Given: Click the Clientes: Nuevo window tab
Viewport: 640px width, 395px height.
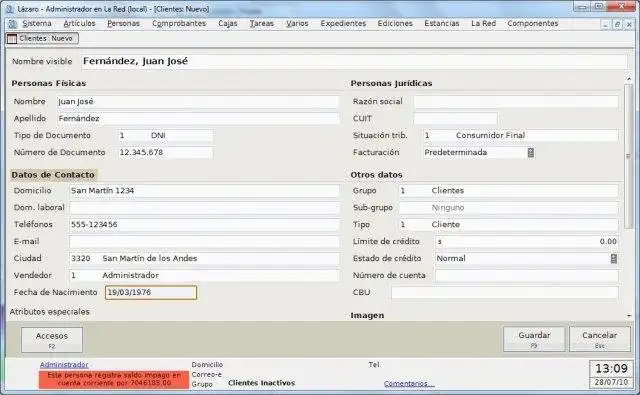Looking at the screenshot, I should click(x=42, y=38).
